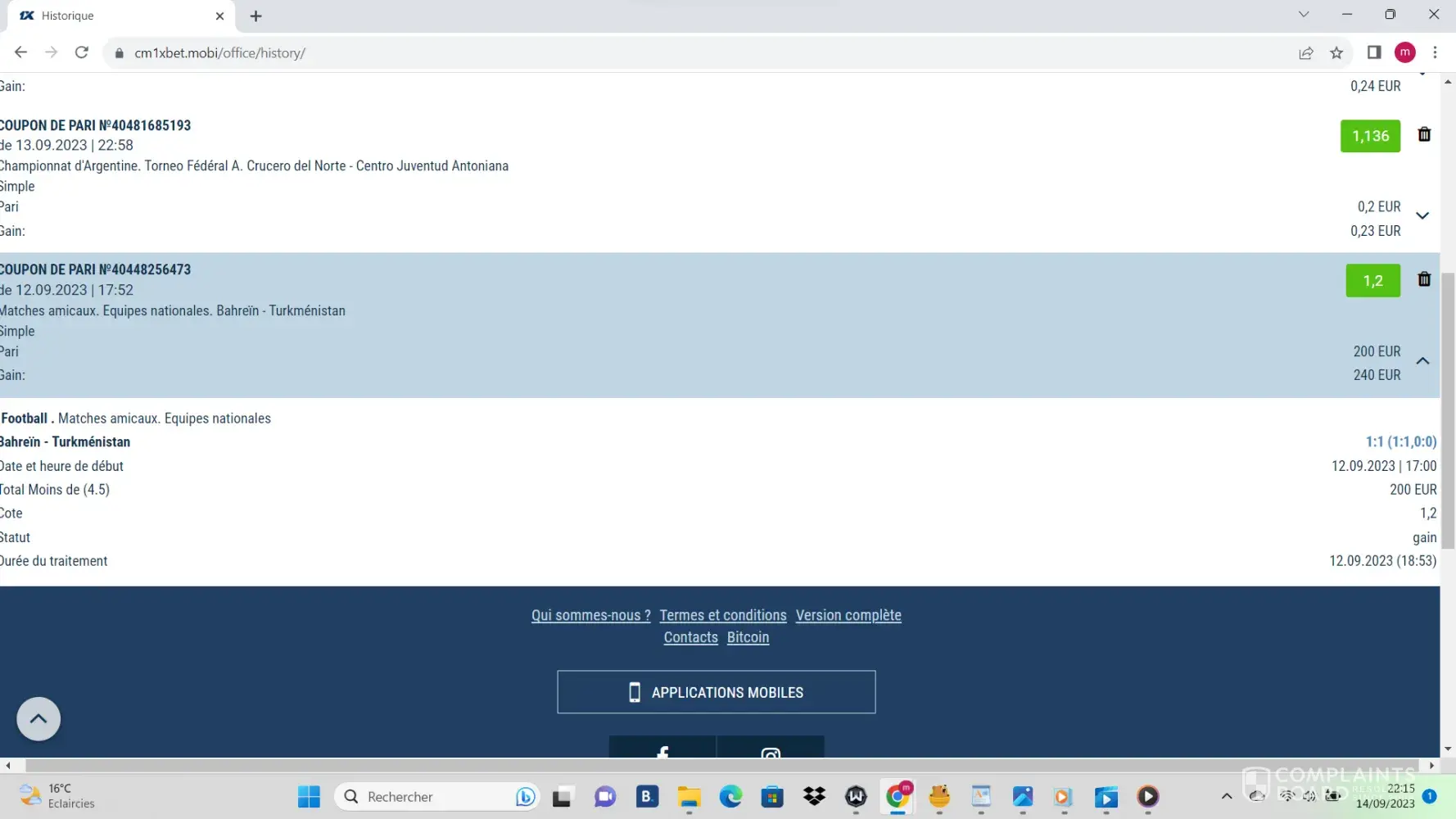The image size is (1456, 819).
Task: Switch to Google Chrome in the taskbar
Action: click(898, 796)
